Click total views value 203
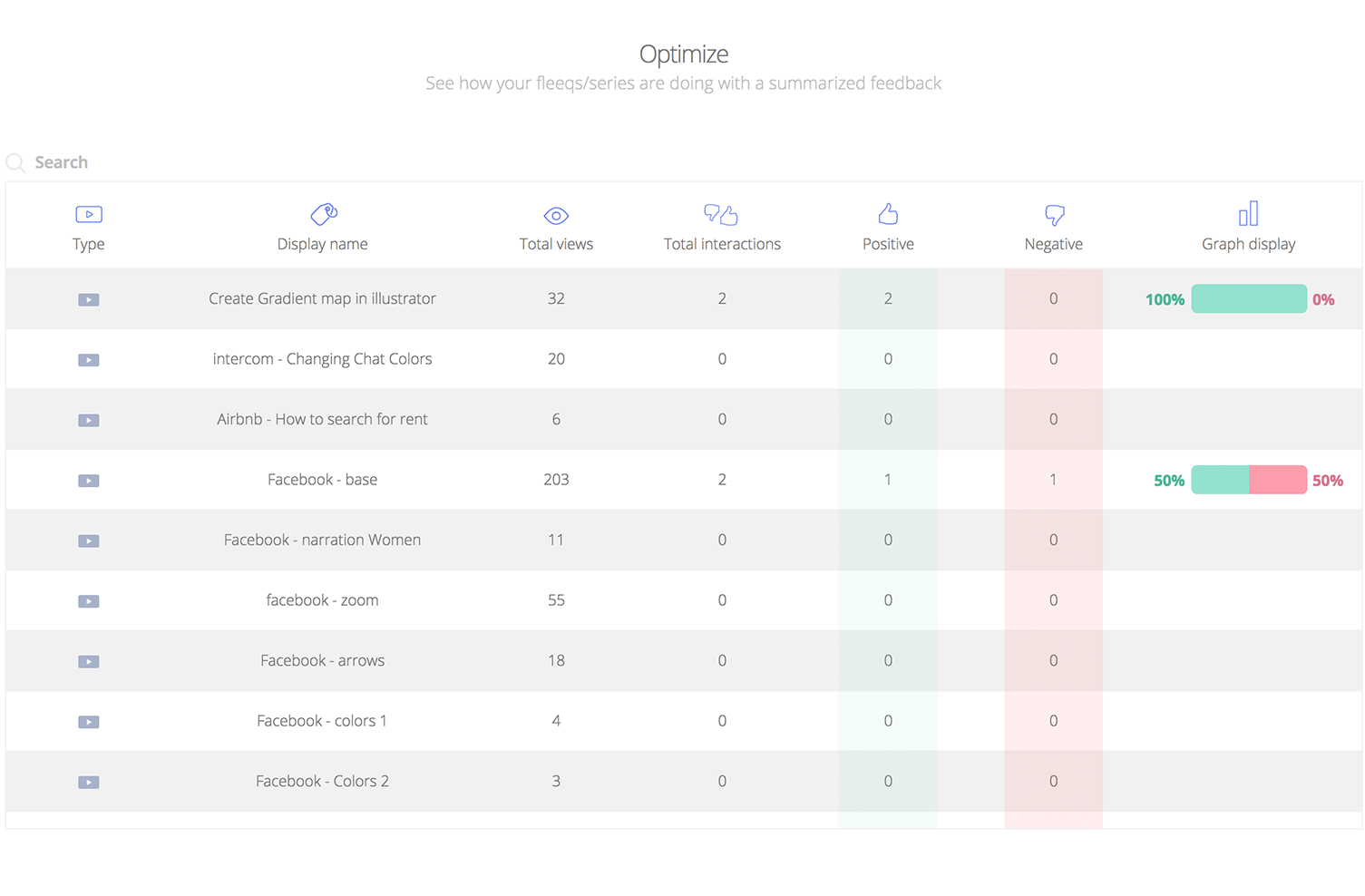1365x896 pixels. pyautogui.click(x=556, y=480)
